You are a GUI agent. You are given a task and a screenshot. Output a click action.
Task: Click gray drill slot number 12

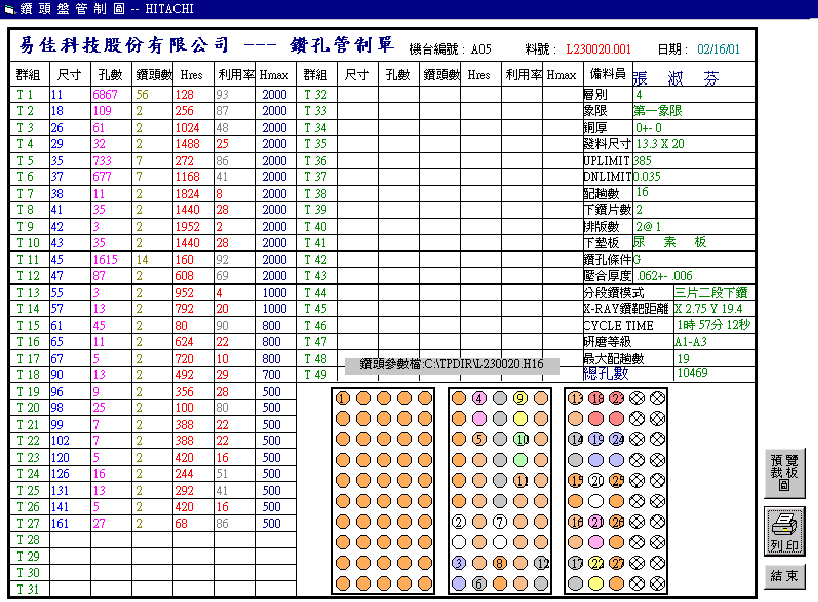pos(542,563)
